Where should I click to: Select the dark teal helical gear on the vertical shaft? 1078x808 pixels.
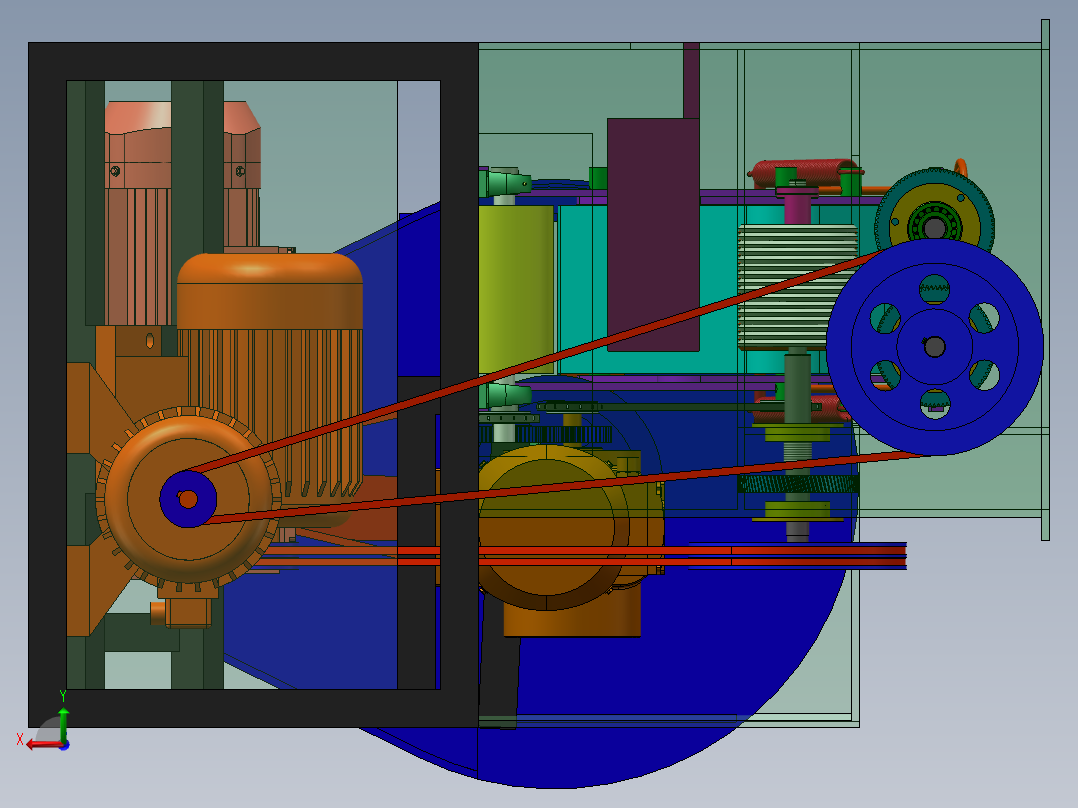point(798,483)
